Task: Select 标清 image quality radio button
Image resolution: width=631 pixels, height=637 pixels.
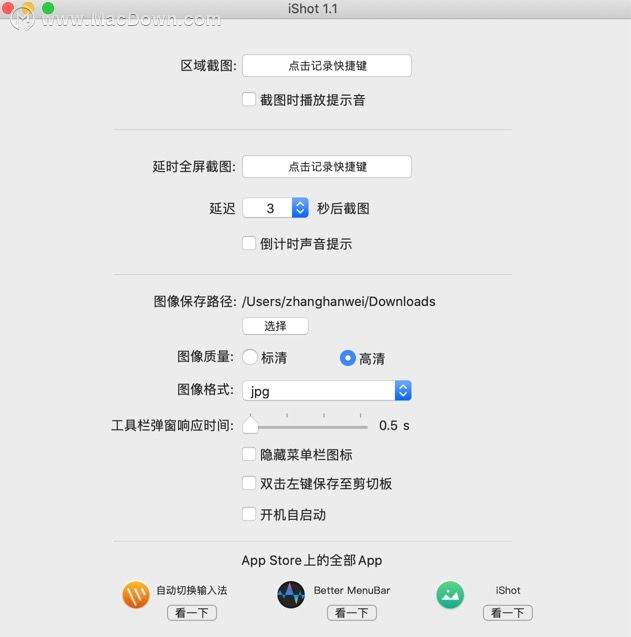Action: (x=250, y=358)
